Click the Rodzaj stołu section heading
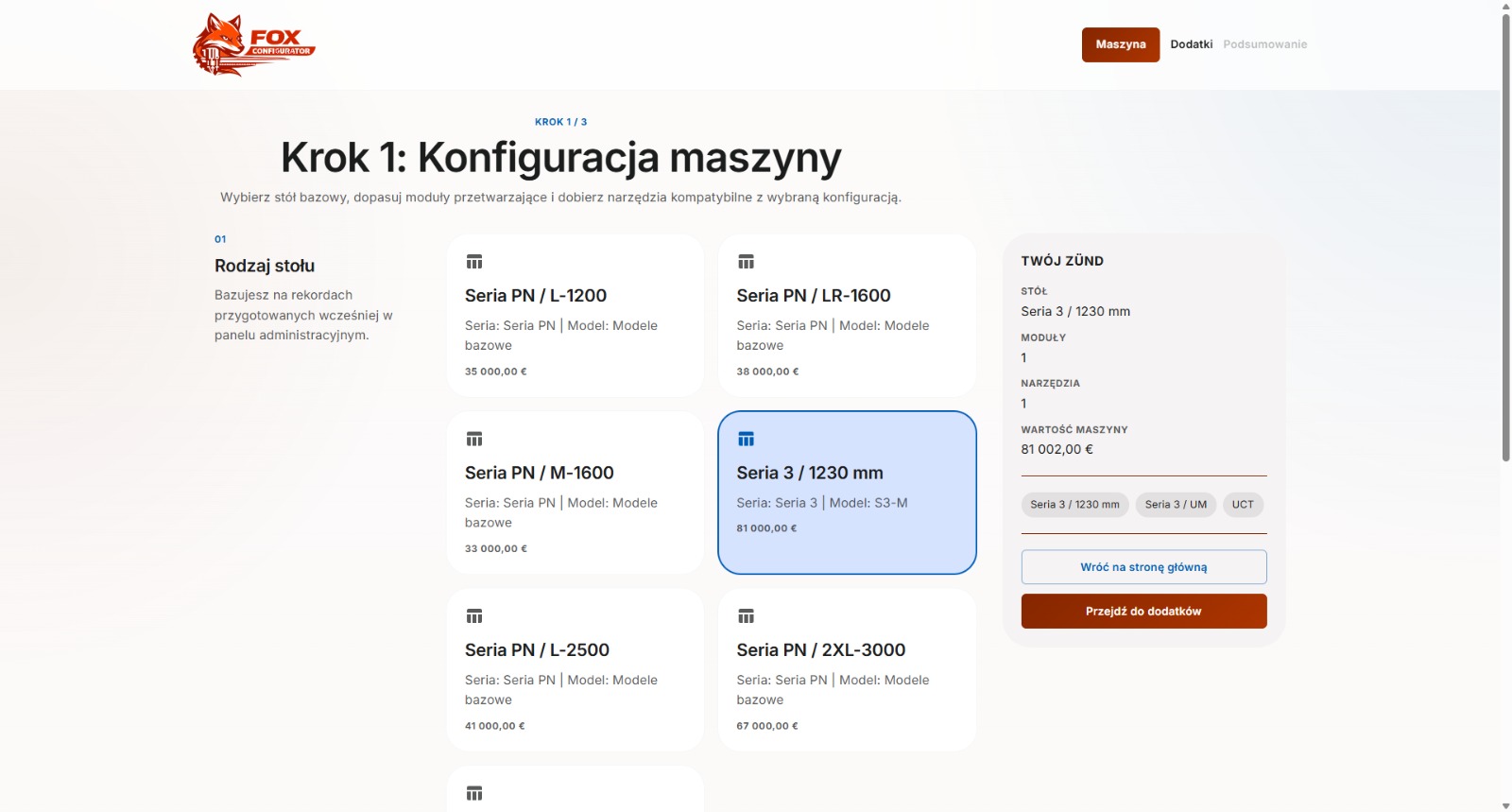 (x=265, y=266)
